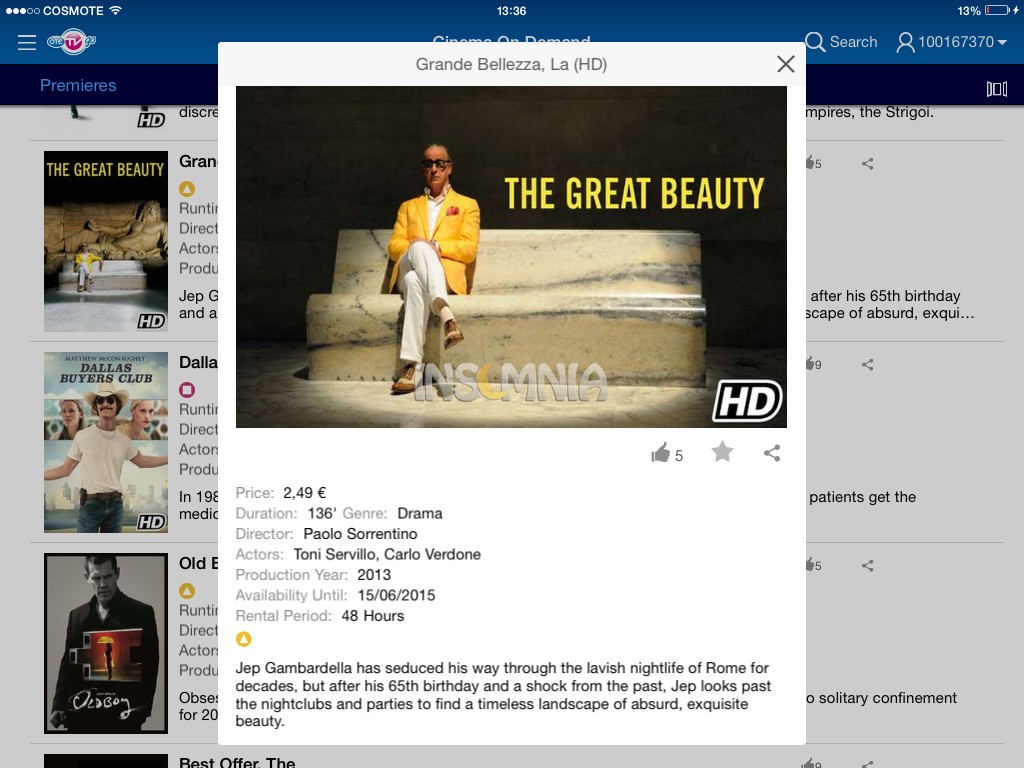
Task: Switch layout with the view toggle icon
Action: click(997, 88)
